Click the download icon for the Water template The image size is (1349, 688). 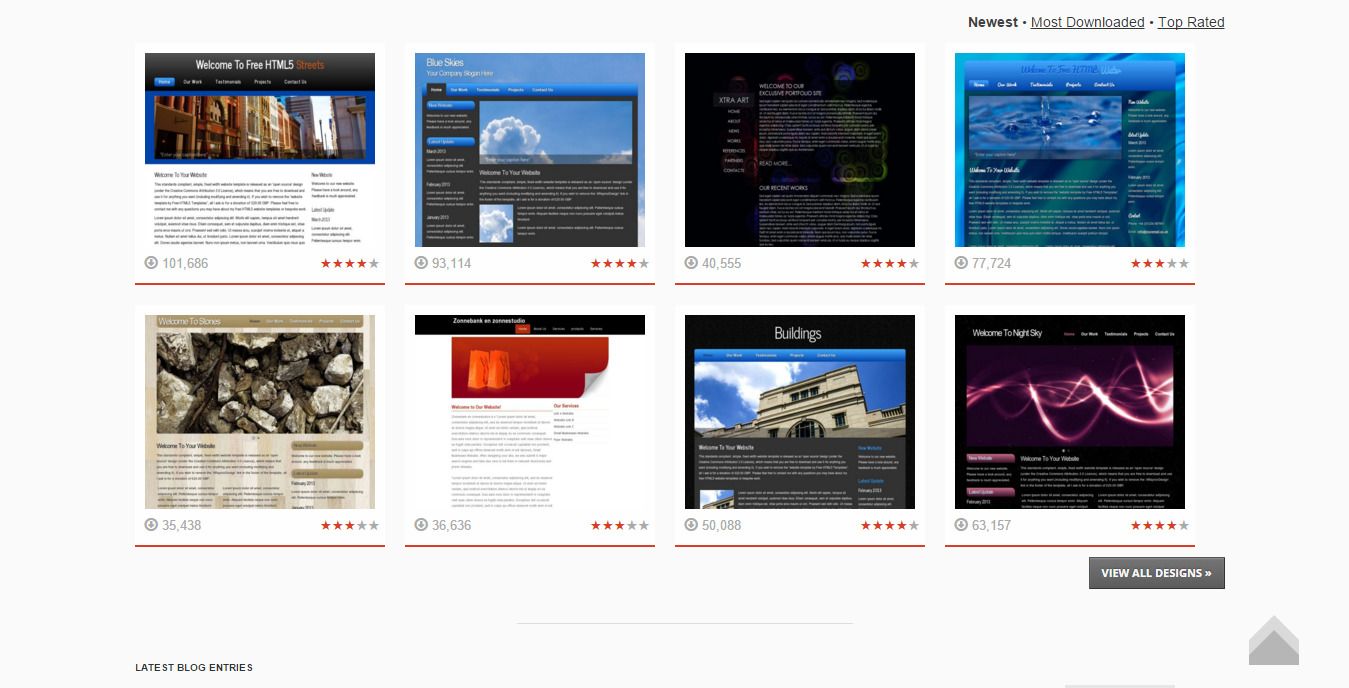960,263
